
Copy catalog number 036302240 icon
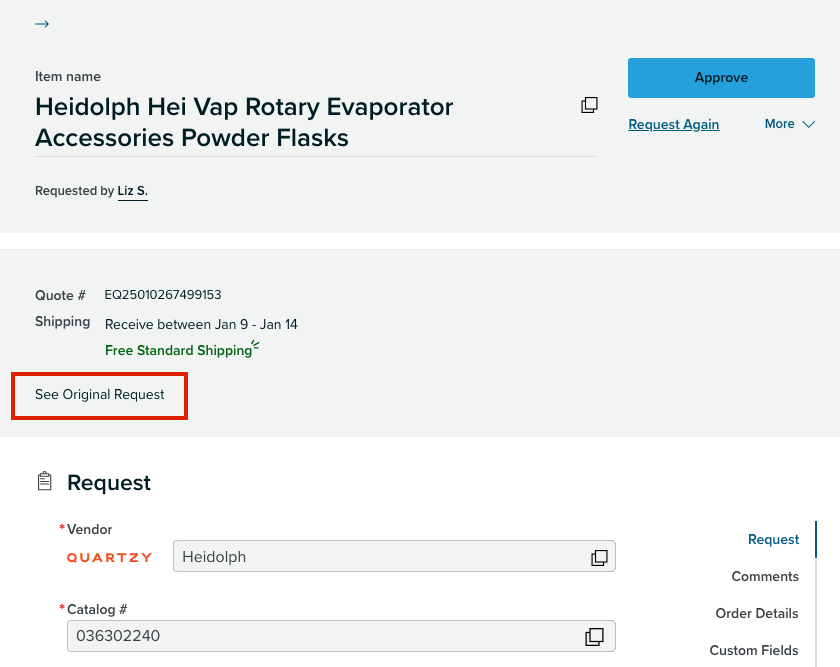point(594,636)
